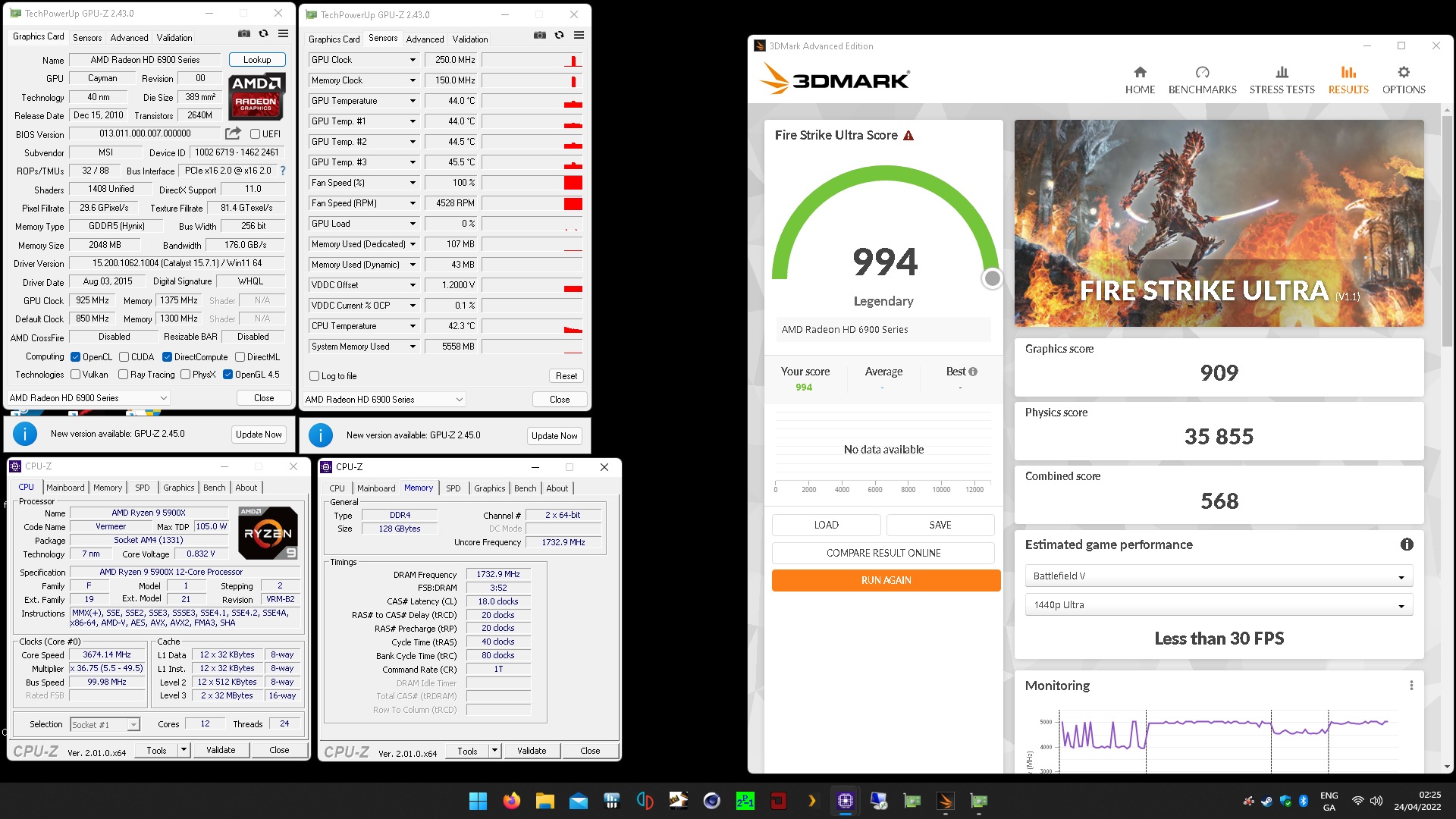1456x819 pixels.
Task: Click refresh icon in Graphics Card GPU-Z window
Action: pyautogui.click(x=263, y=33)
